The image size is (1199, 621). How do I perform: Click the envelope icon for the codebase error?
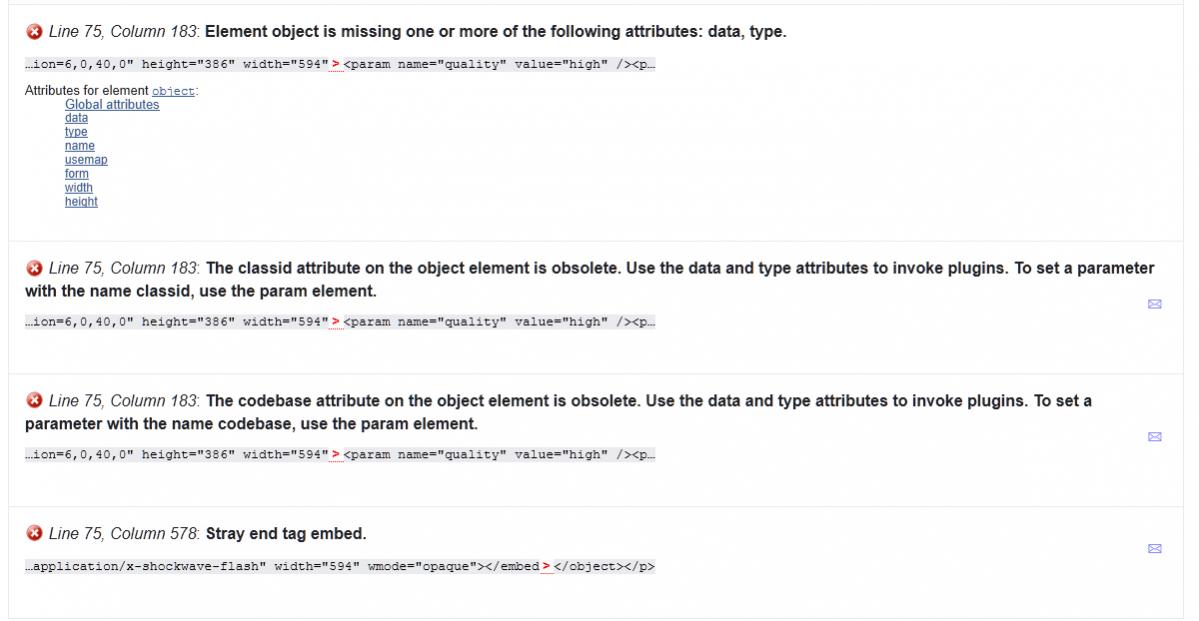point(1154,437)
